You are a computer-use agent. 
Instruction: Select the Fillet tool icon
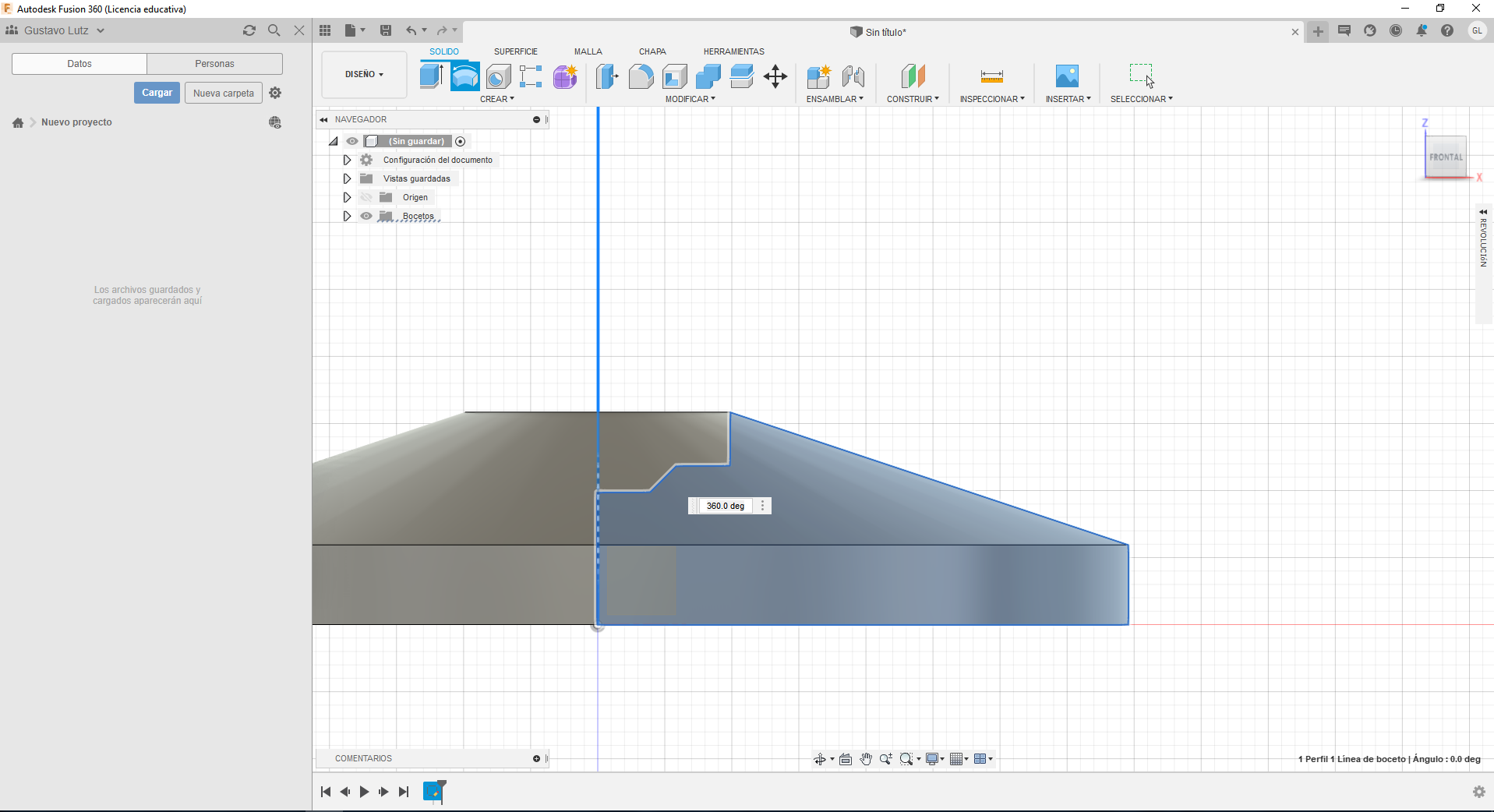641,76
